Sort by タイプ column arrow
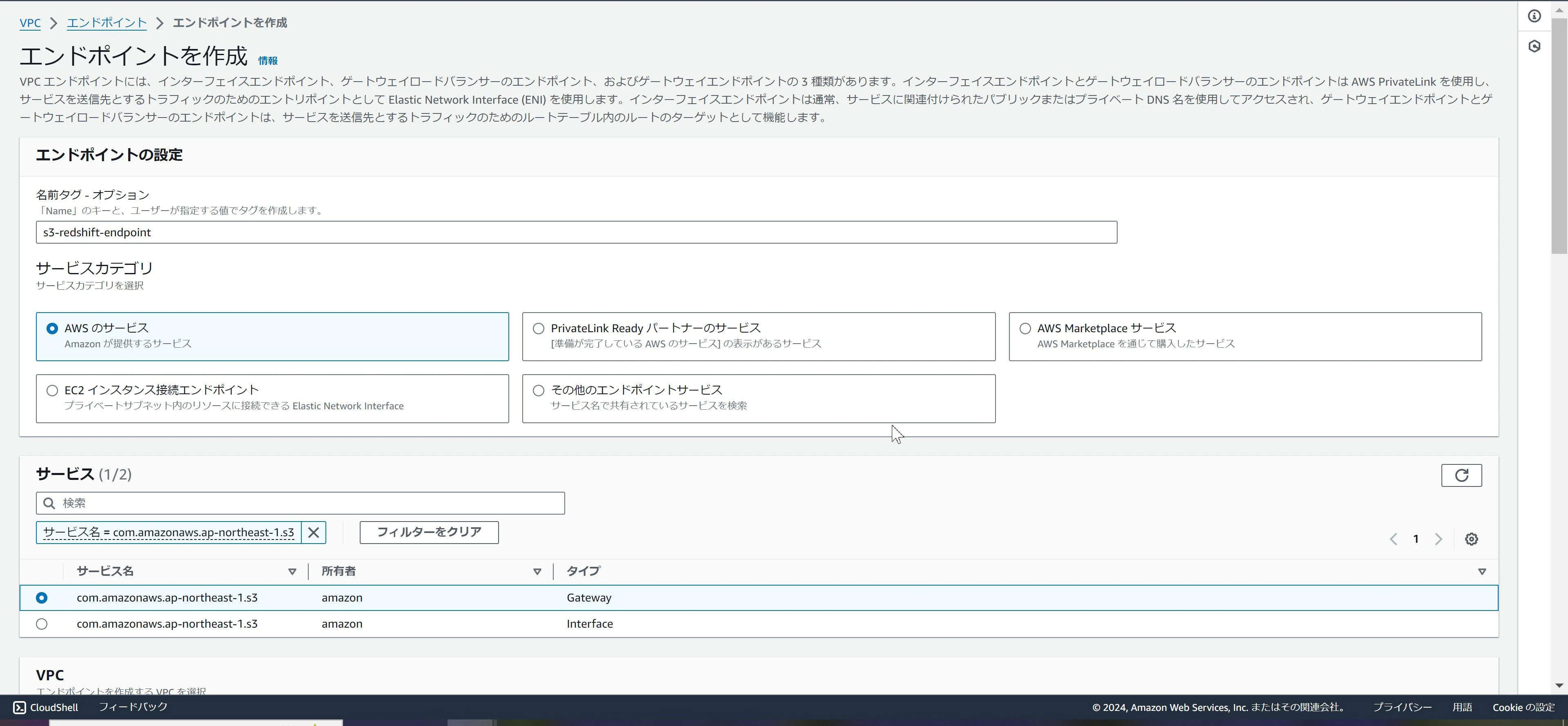The image size is (1568, 726). pyautogui.click(x=1481, y=571)
